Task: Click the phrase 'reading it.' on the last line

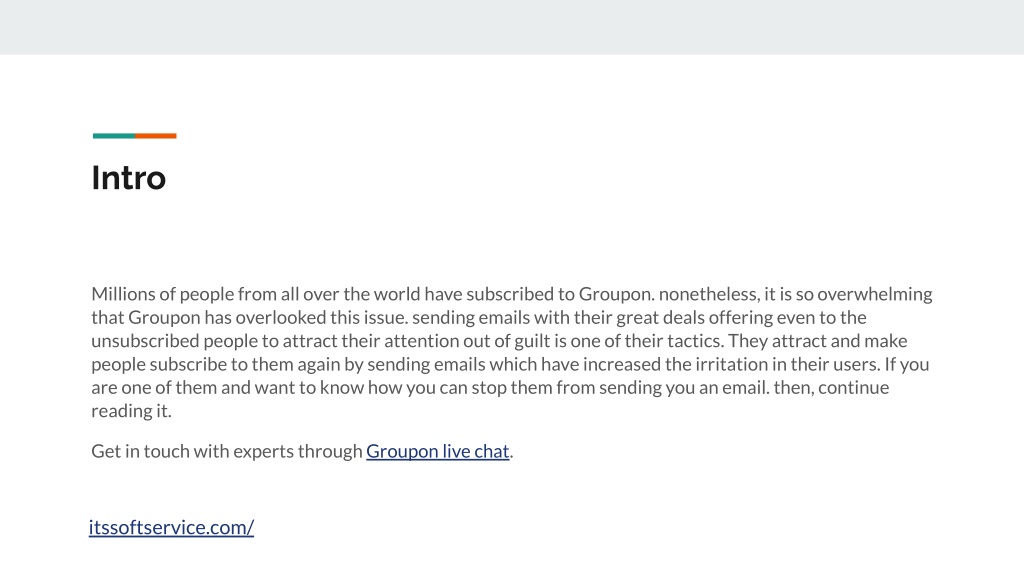Action: [131, 411]
